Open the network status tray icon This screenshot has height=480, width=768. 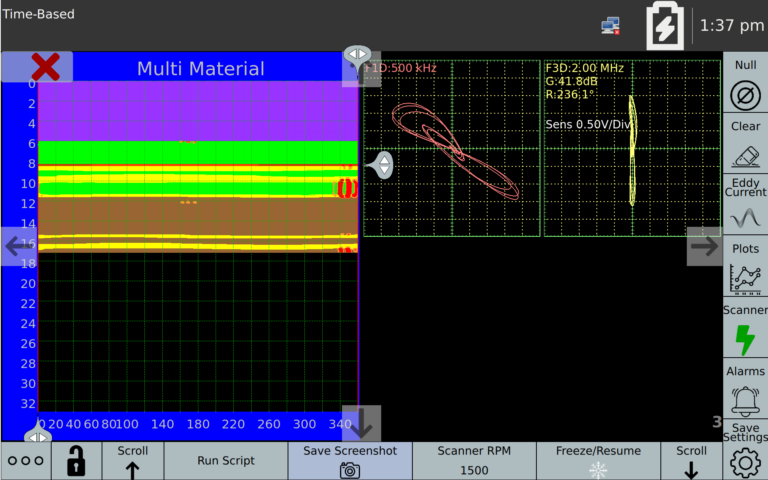pos(610,26)
